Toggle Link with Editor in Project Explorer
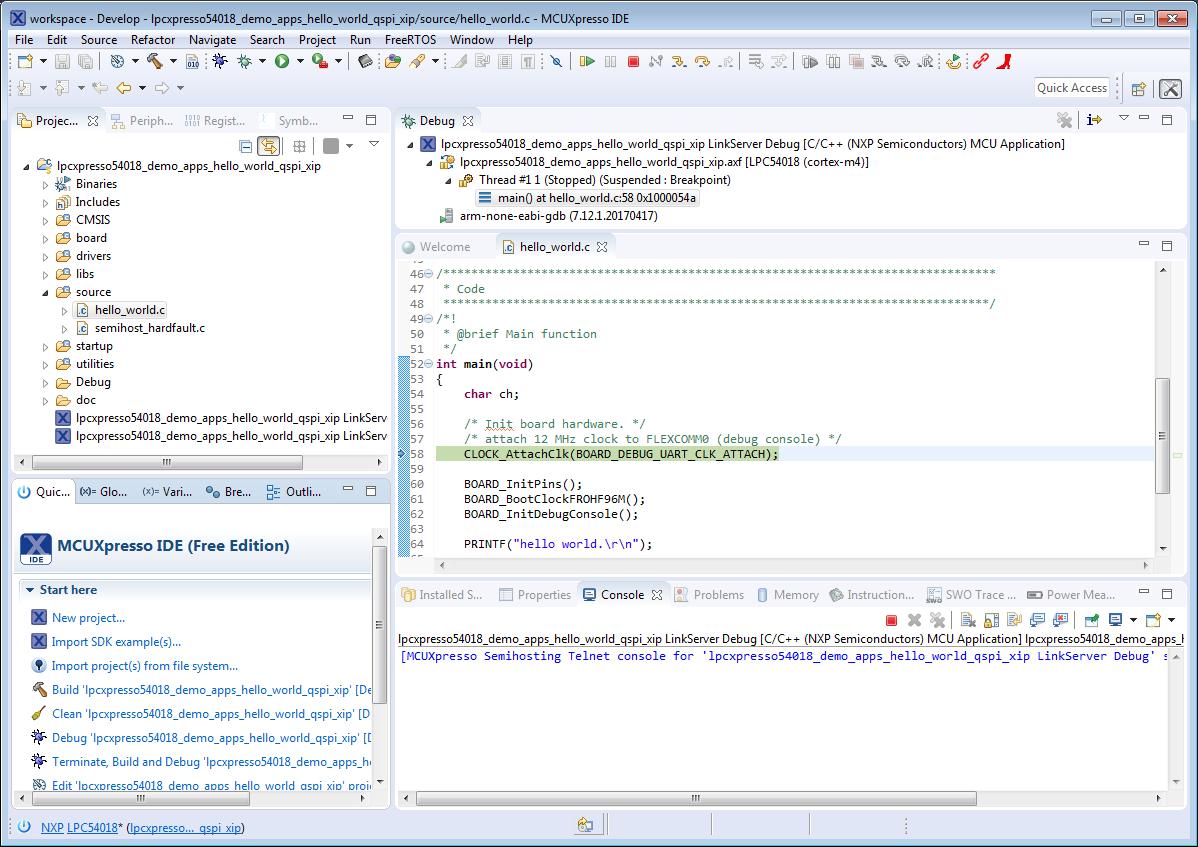Viewport: 1198px width, 847px height. tap(268, 146)
